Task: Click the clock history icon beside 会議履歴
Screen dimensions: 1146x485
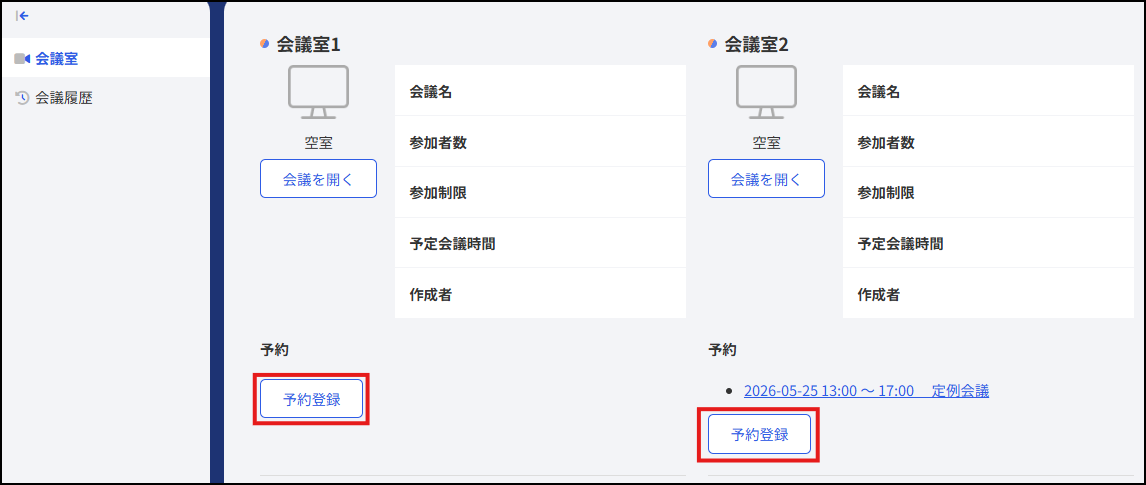Action: click(x=22, y=97)
